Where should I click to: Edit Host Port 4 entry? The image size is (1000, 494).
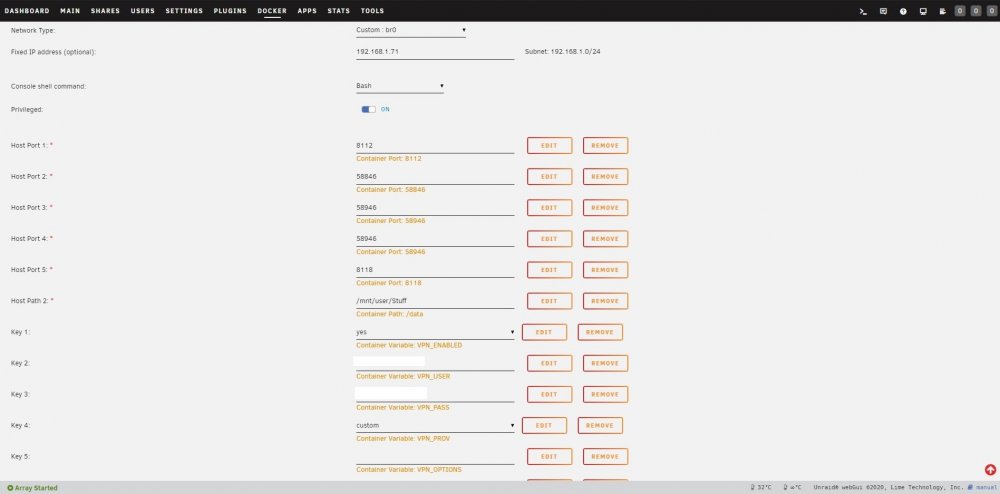[549, 239]
